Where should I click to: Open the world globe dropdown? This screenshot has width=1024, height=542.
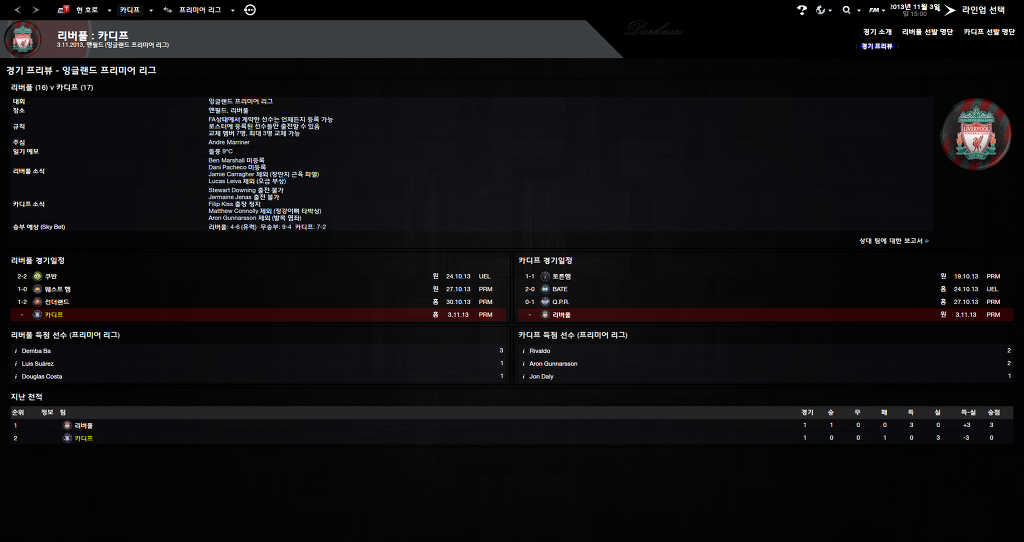822,10
